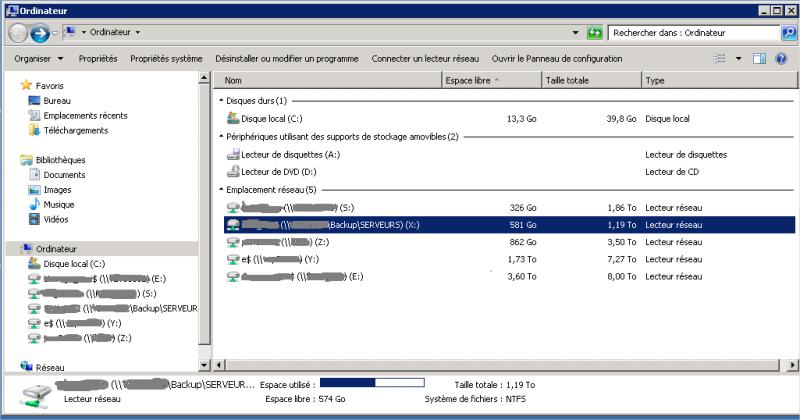
Task: Click the navigation pane scroll up arrow
Action: click(x=204, y=78)
